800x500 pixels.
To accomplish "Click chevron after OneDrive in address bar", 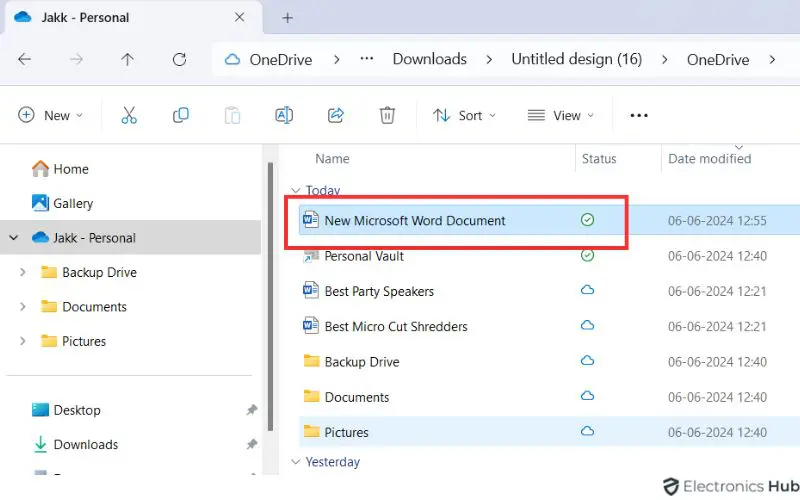I will (x=337, y=60).
